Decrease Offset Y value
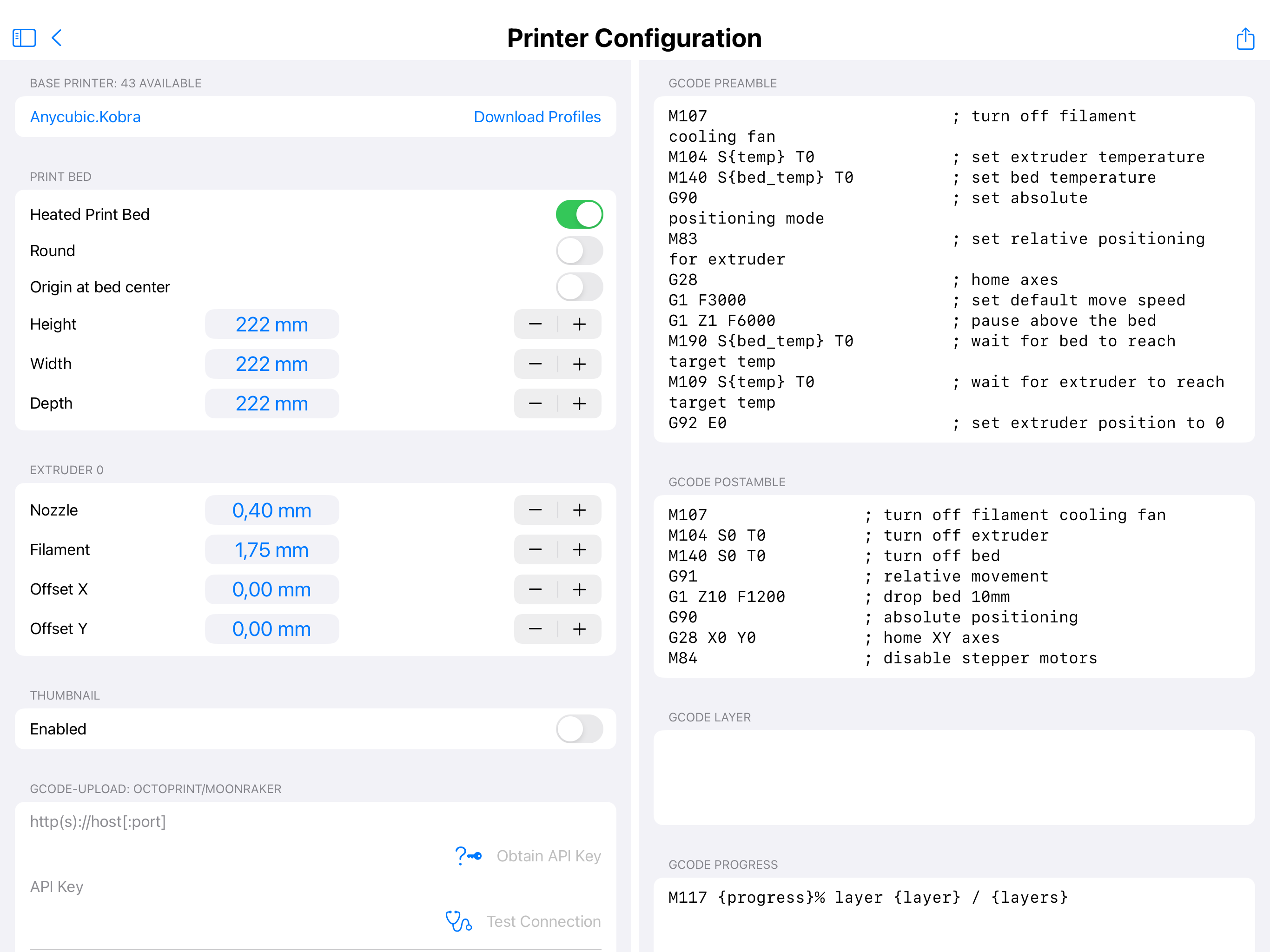The image size is (1270, 952). pos(535,629)
